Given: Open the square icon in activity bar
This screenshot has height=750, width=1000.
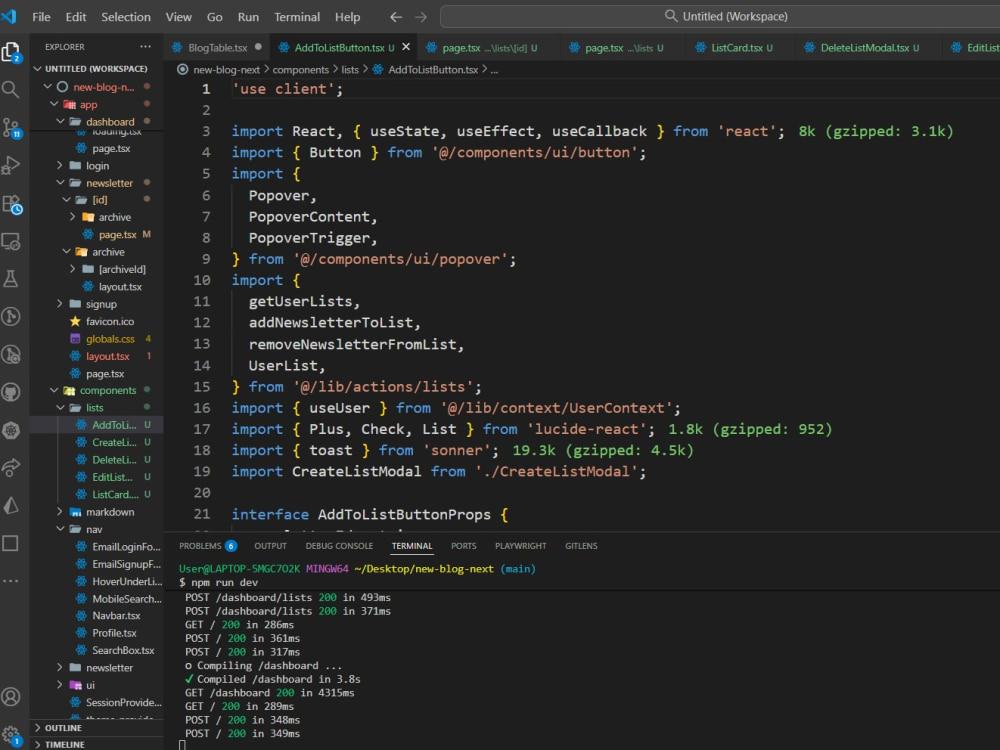Looking at the screenshot, I should tap(11, 543).
